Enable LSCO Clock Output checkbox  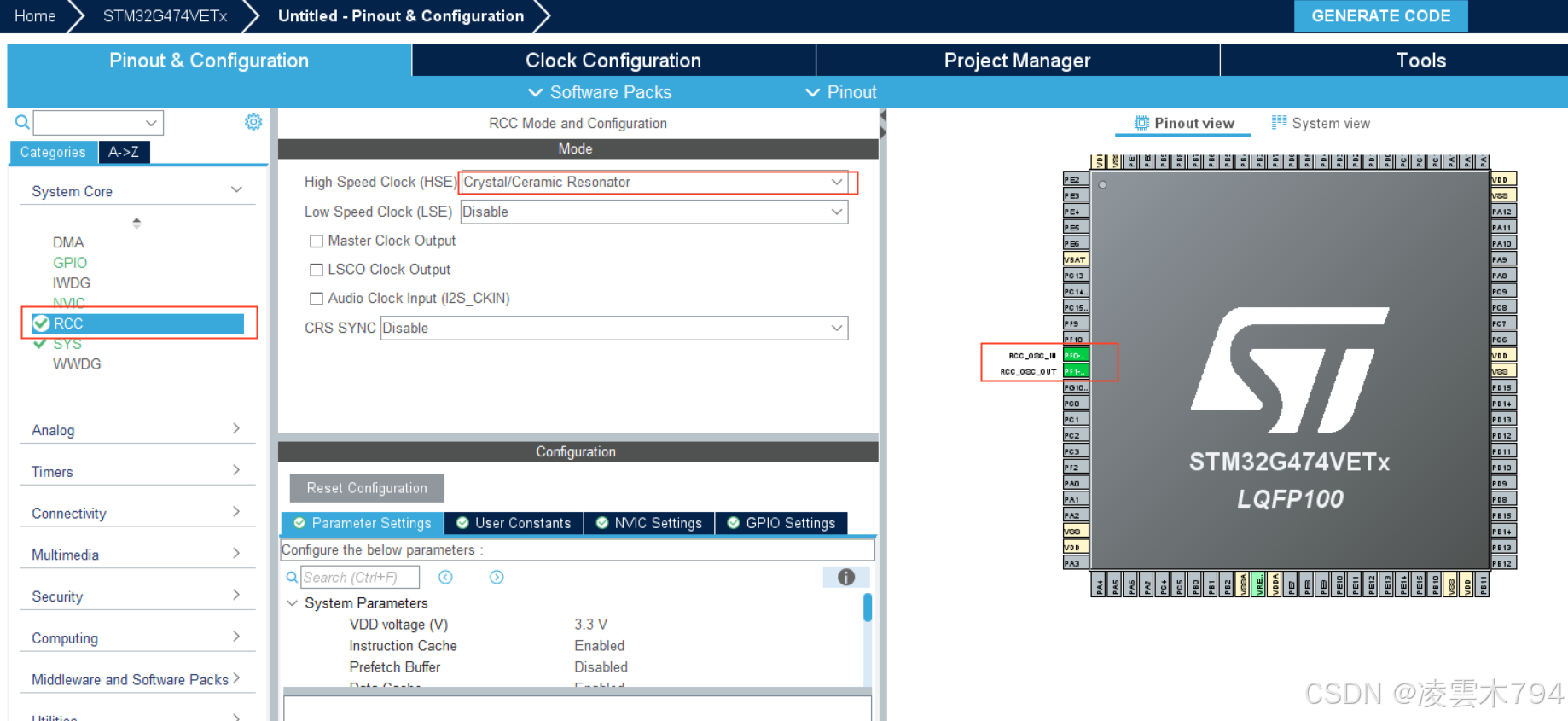pos(317,270)
